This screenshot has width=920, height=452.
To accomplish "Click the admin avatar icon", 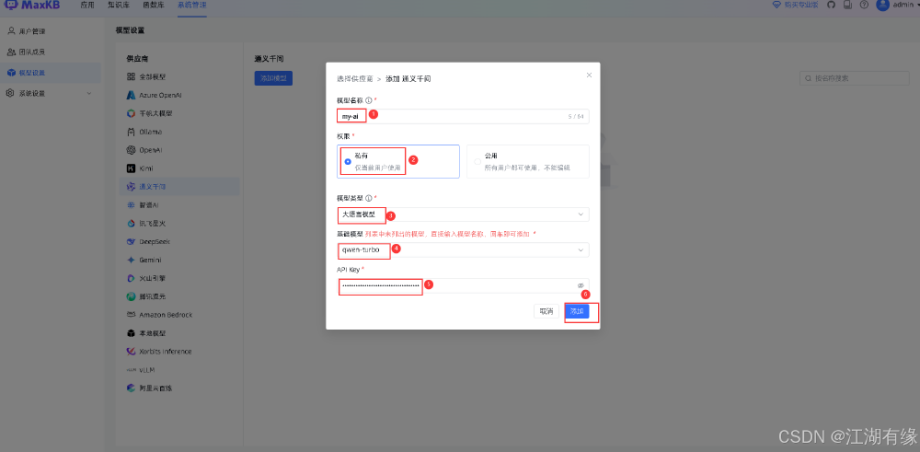I will 882,5.
